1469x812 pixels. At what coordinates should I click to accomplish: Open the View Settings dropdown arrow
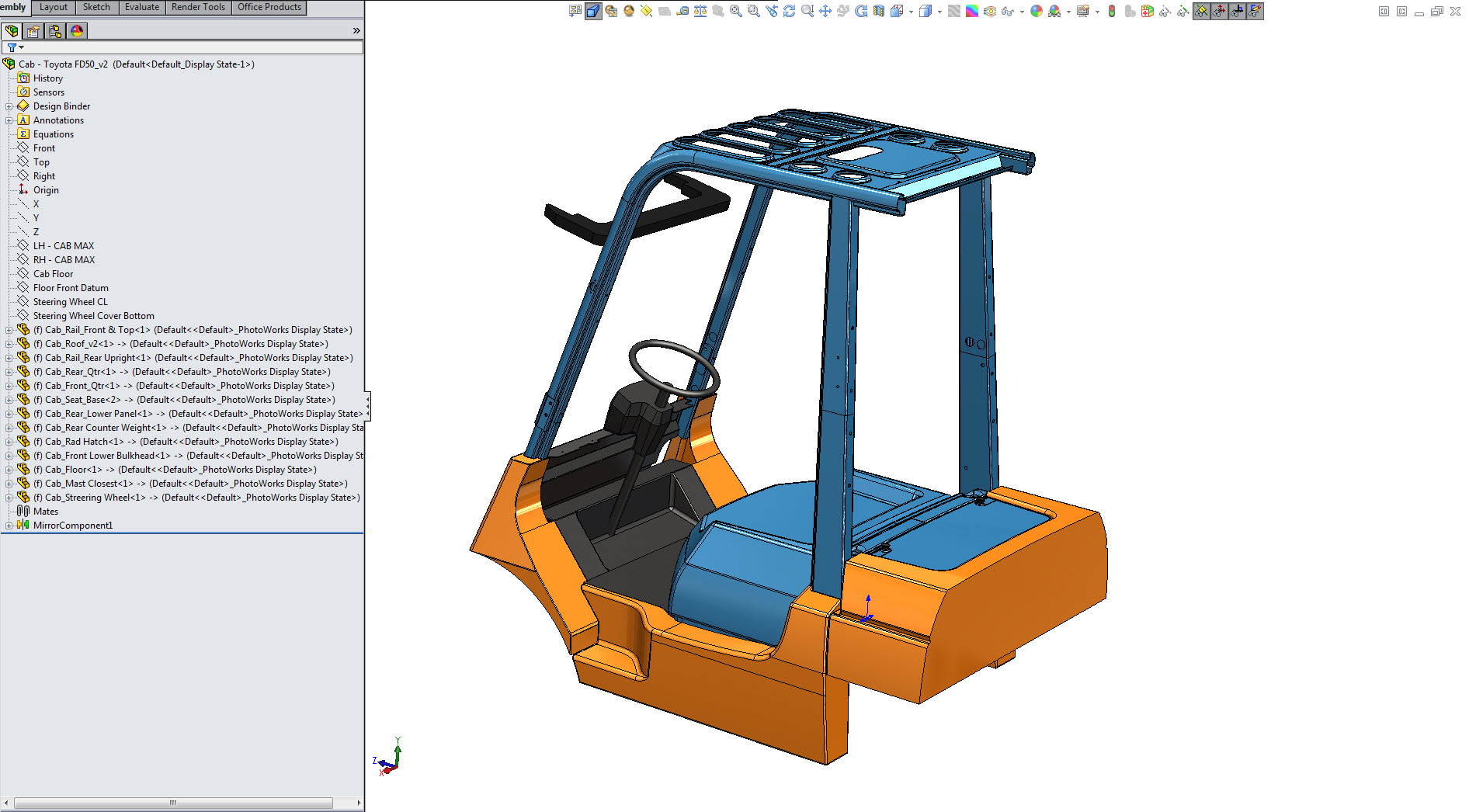click(x=1097, y=12)
